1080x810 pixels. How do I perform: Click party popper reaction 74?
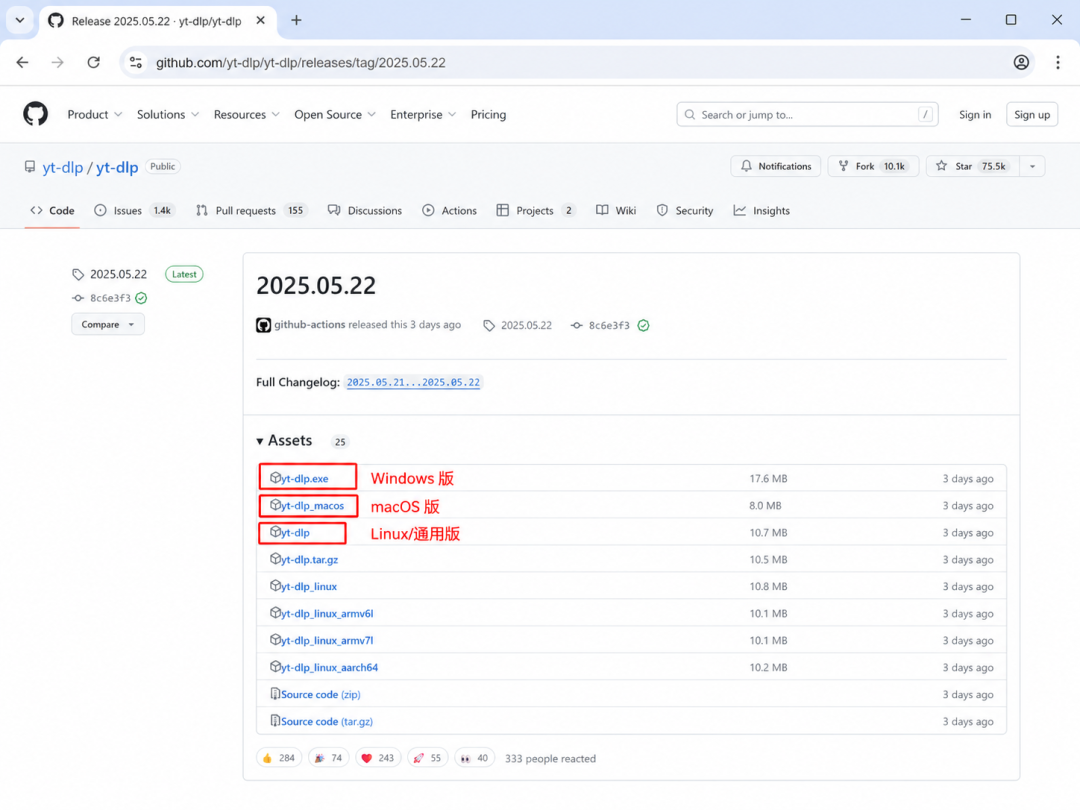(x=329, y=758)
